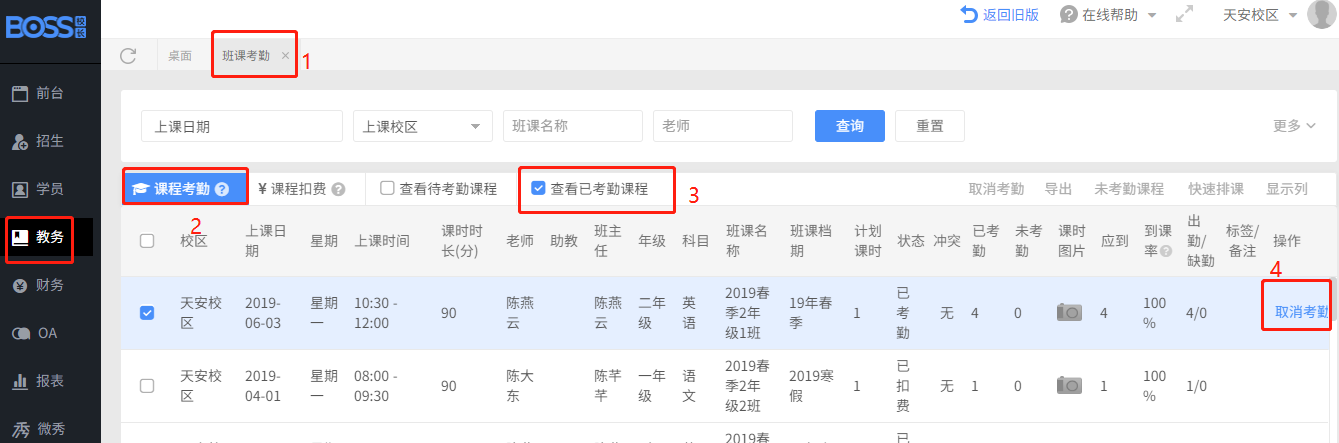This screenshot has height=443, width=1339.
Task: Click 19年春季 cell
Action: coord(809,313)
